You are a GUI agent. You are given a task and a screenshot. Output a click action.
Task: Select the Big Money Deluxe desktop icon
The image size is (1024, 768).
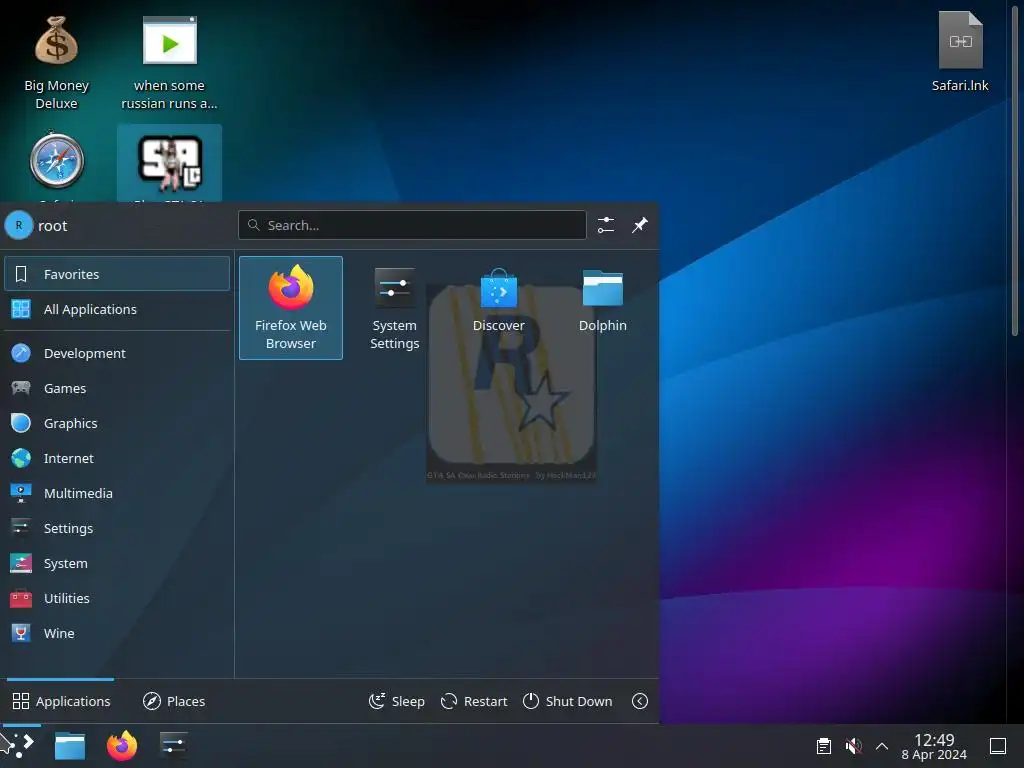pyautogui.click(x=56, y=63)
